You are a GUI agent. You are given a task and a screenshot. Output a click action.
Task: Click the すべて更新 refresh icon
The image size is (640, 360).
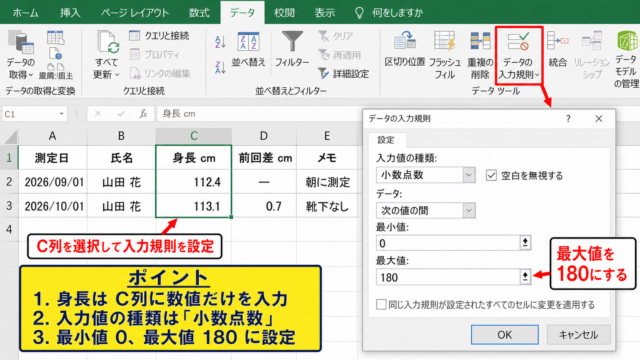(x=107, y=42)
